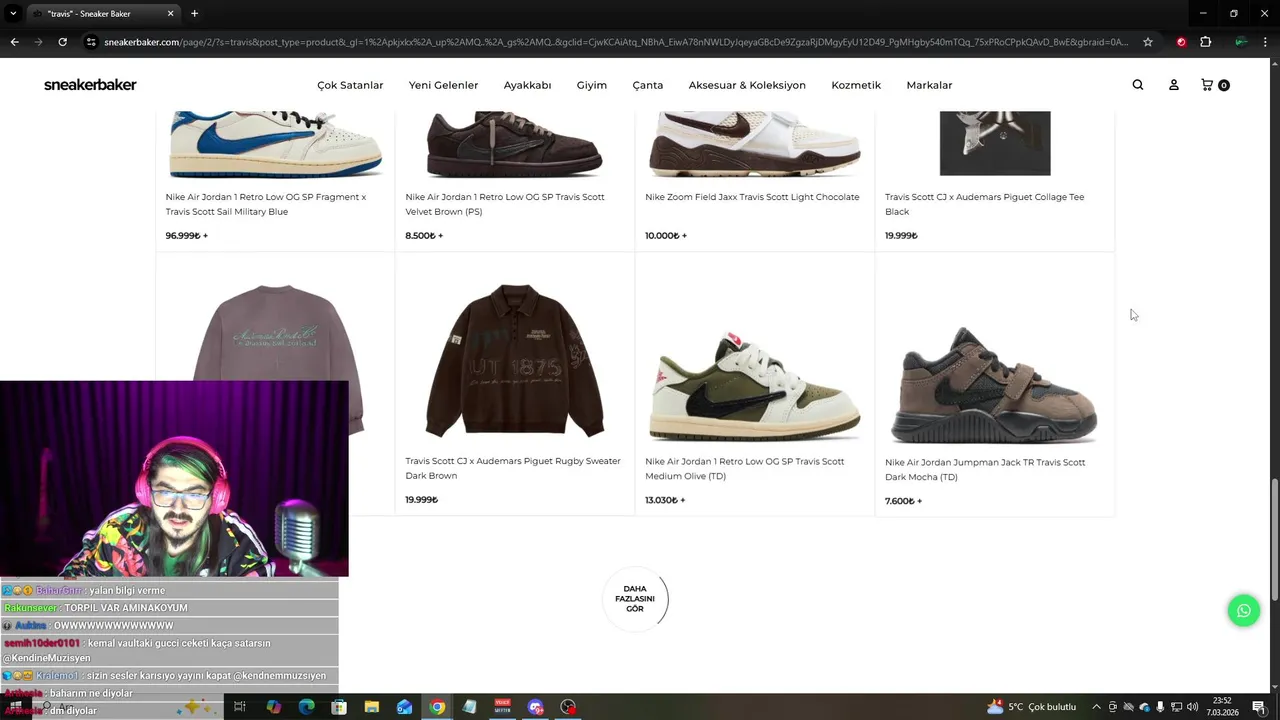This screenshot has height=720, width=1280.
Task: Open Voicemeeter from the taskbar
Action: click(502, 707)
